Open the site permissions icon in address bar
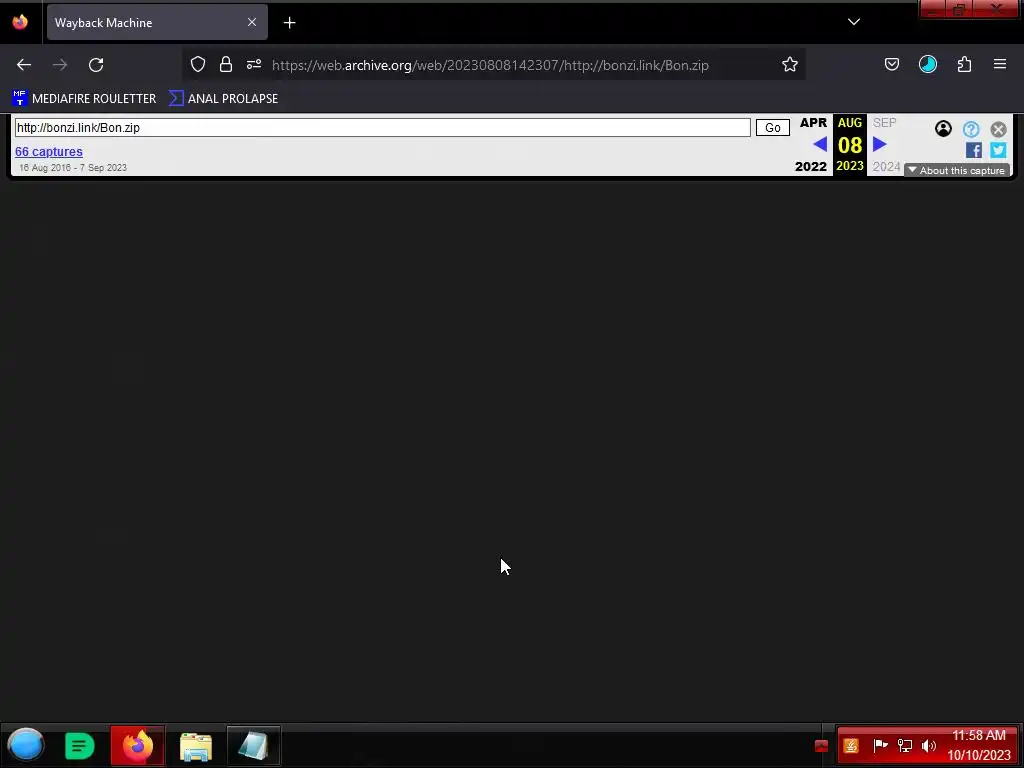 click(x=254, y=64)
